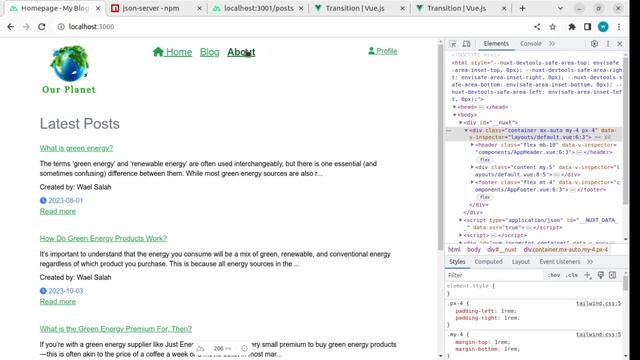Open the Blog navigation link
The width and height of the screenshot is (640, 360).
[x=209, y=52]
